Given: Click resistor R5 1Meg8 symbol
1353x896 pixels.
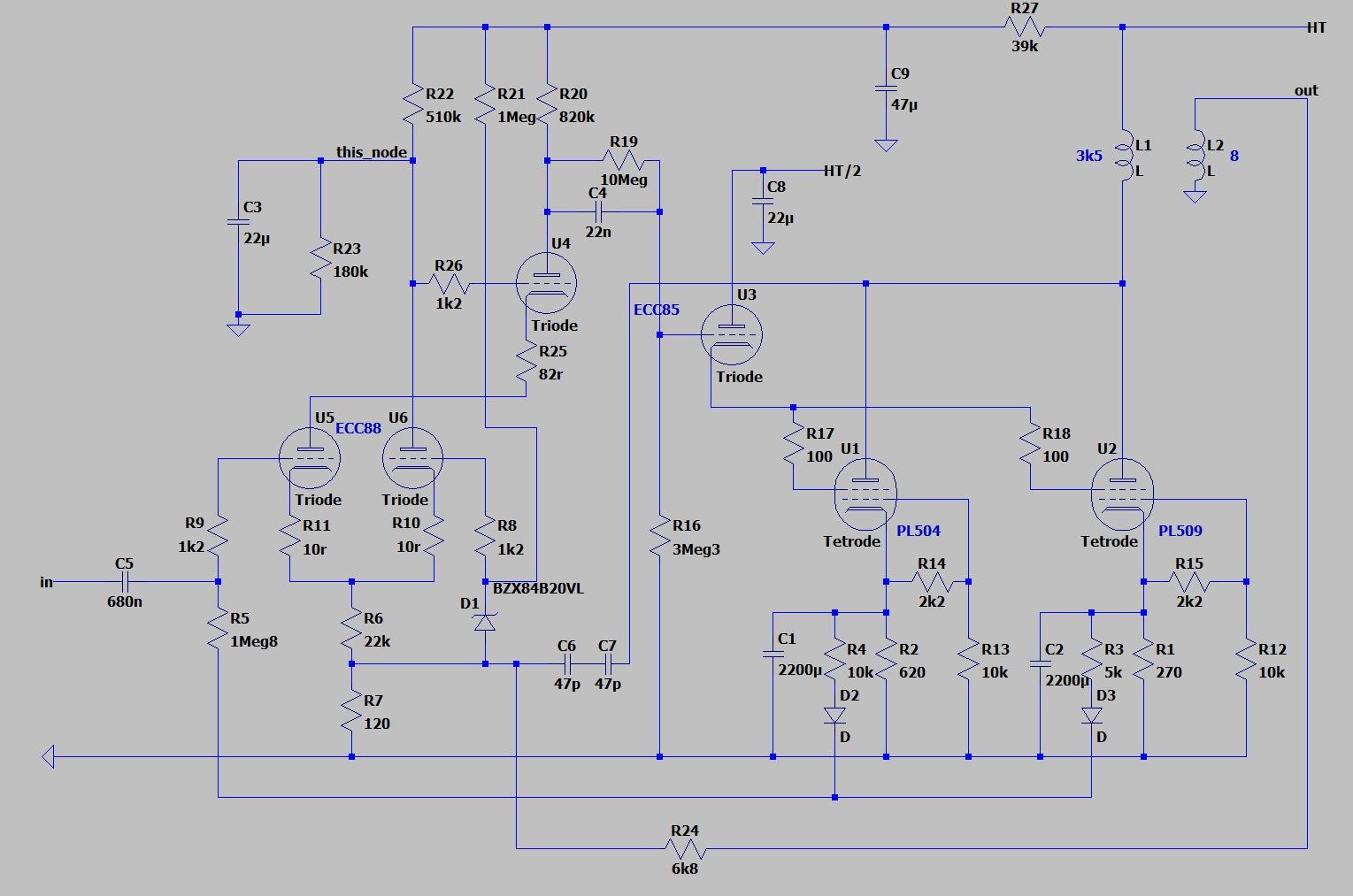Looking at the screenshot, I should [218, 629].
